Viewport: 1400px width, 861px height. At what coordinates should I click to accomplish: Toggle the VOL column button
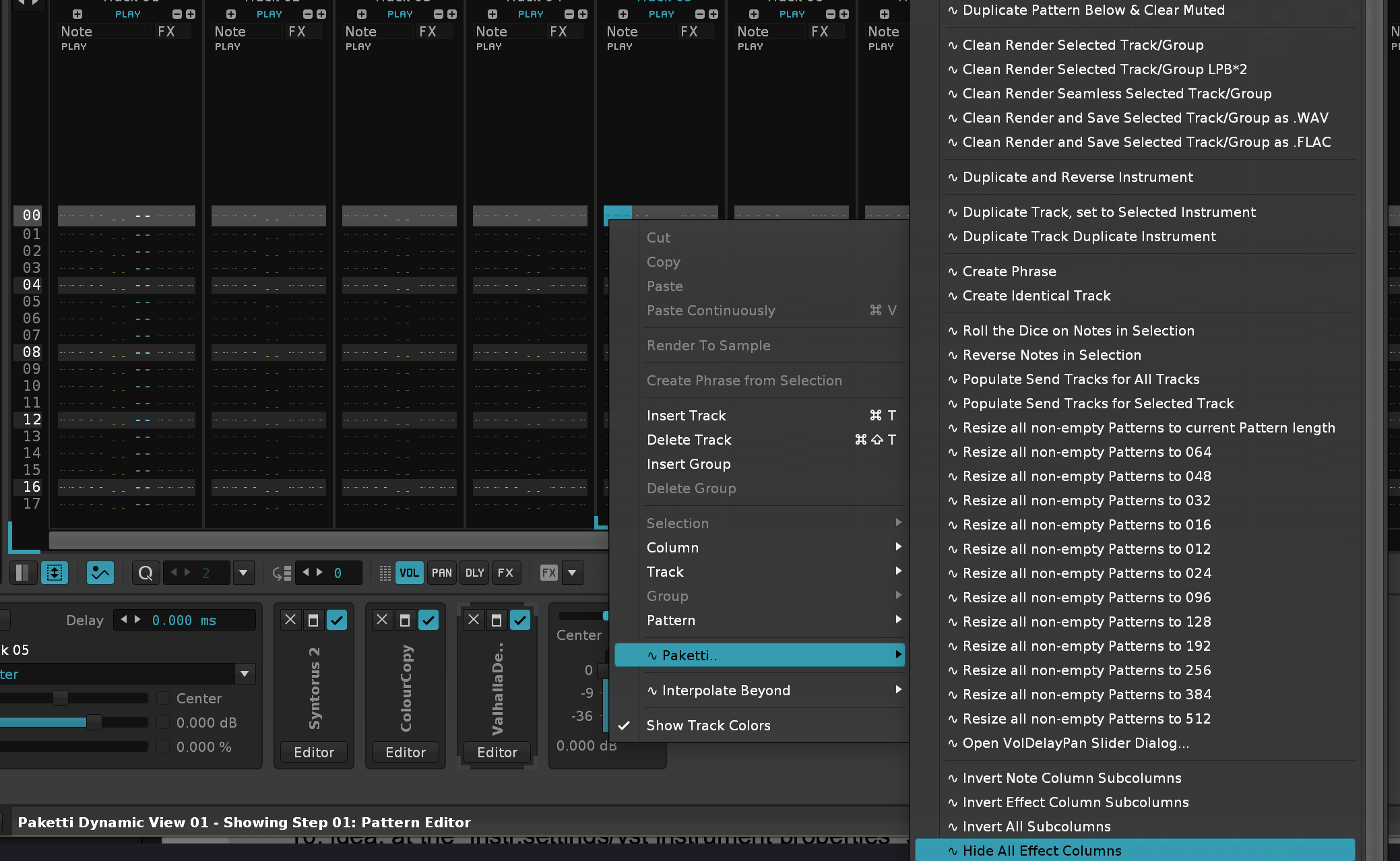pyautogui.click(x=409, y=573)
